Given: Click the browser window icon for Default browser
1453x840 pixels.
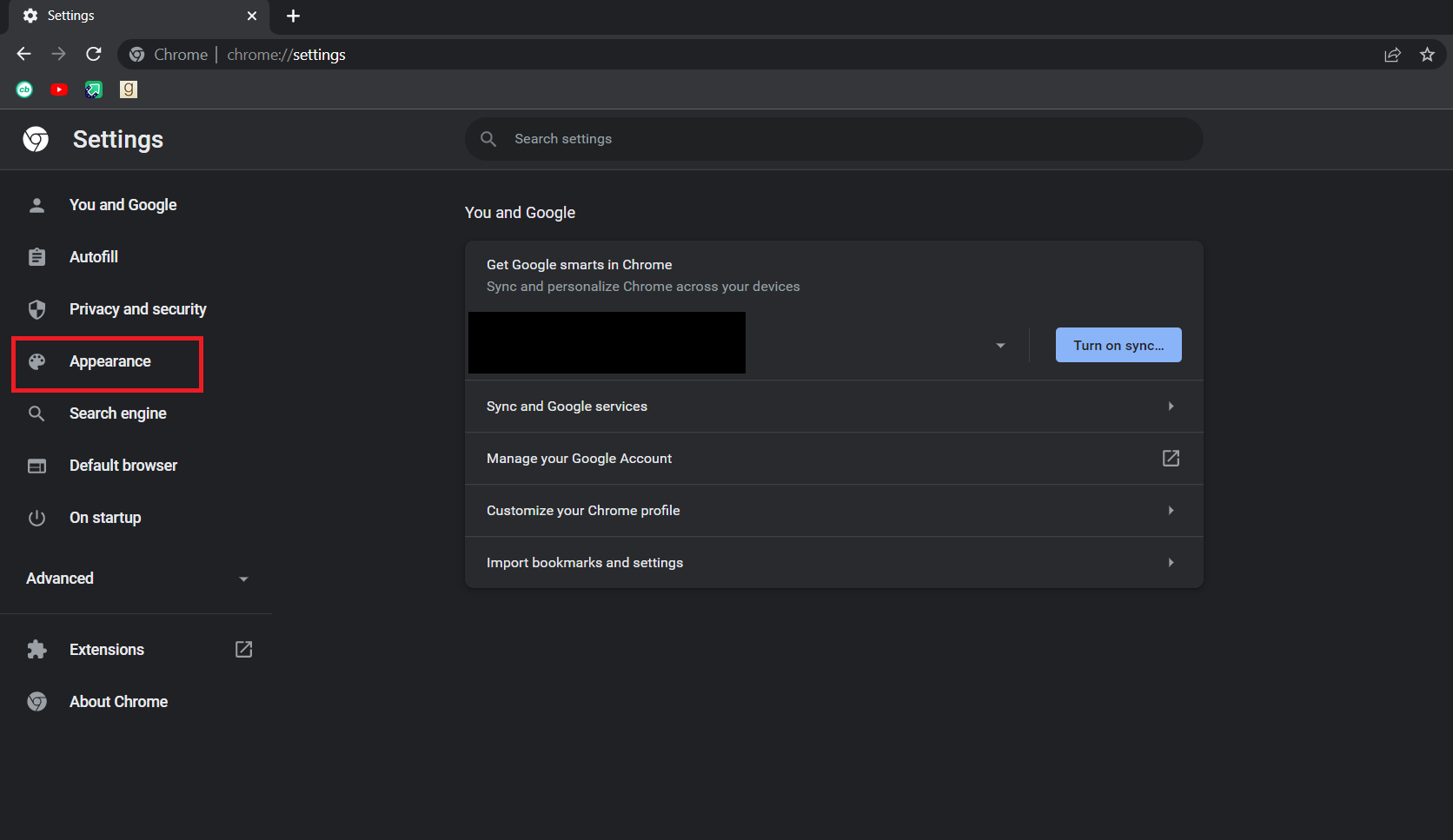Looking at the screenshot, I should coord(36,466).
